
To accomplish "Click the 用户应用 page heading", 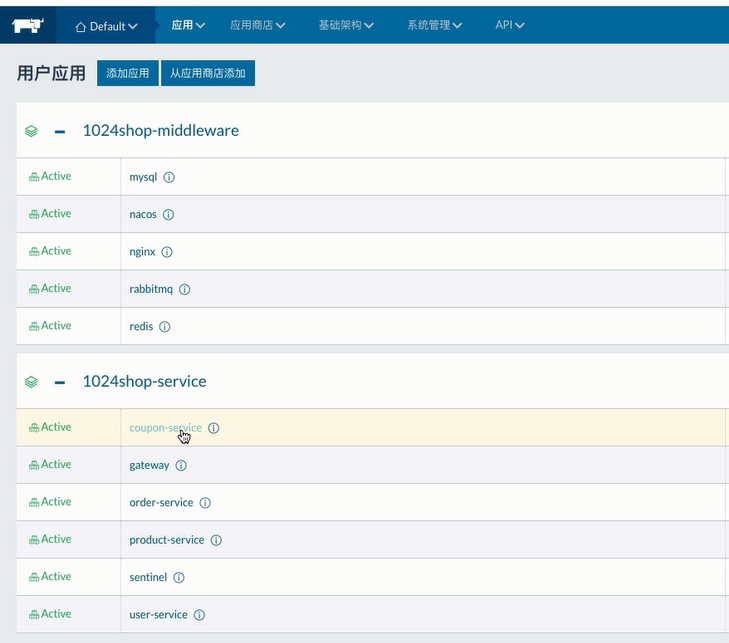I will tap(51, 73).
